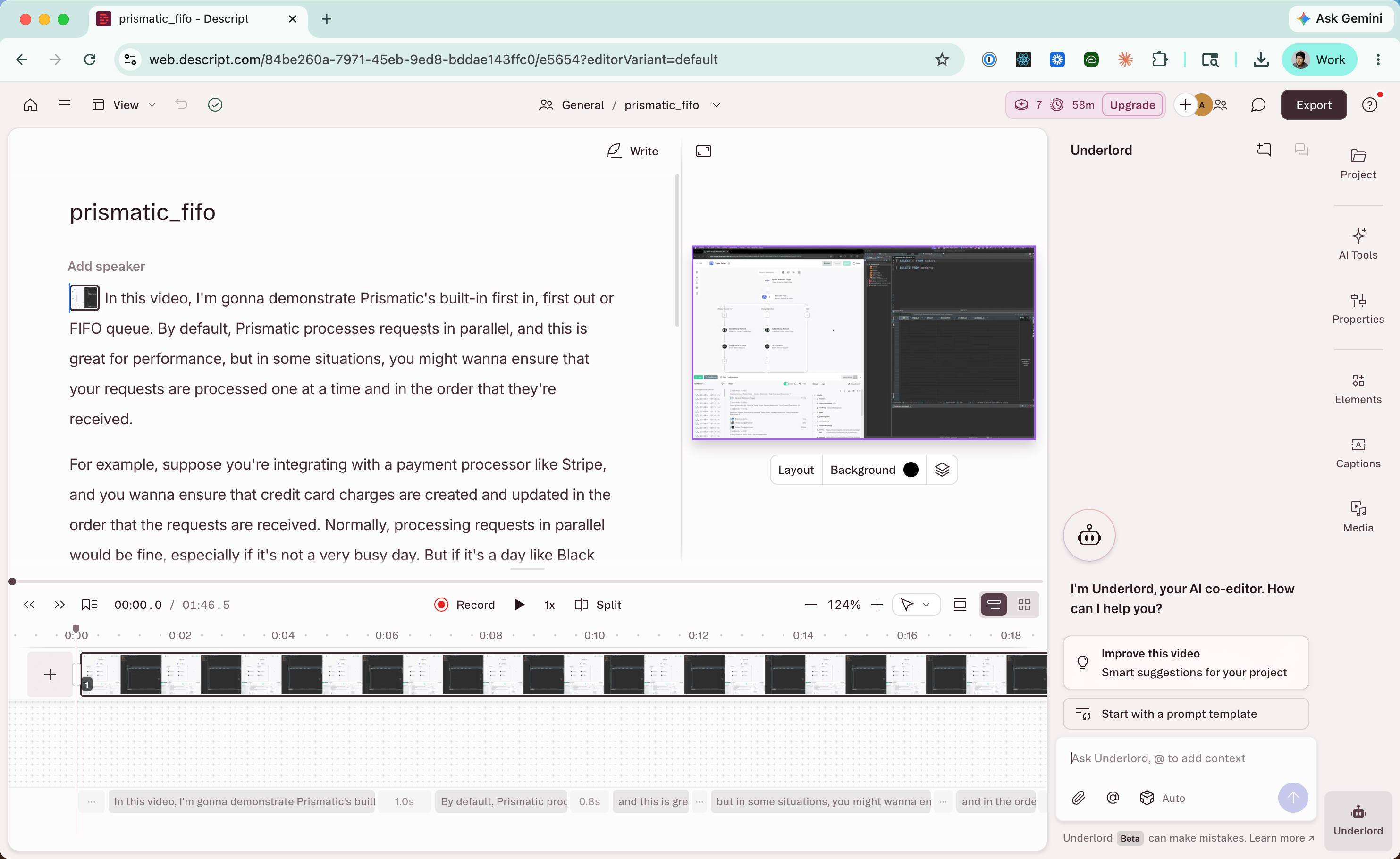Zoom in the timeline
This screenshot has width=1400, height=859.
point(877,605)
